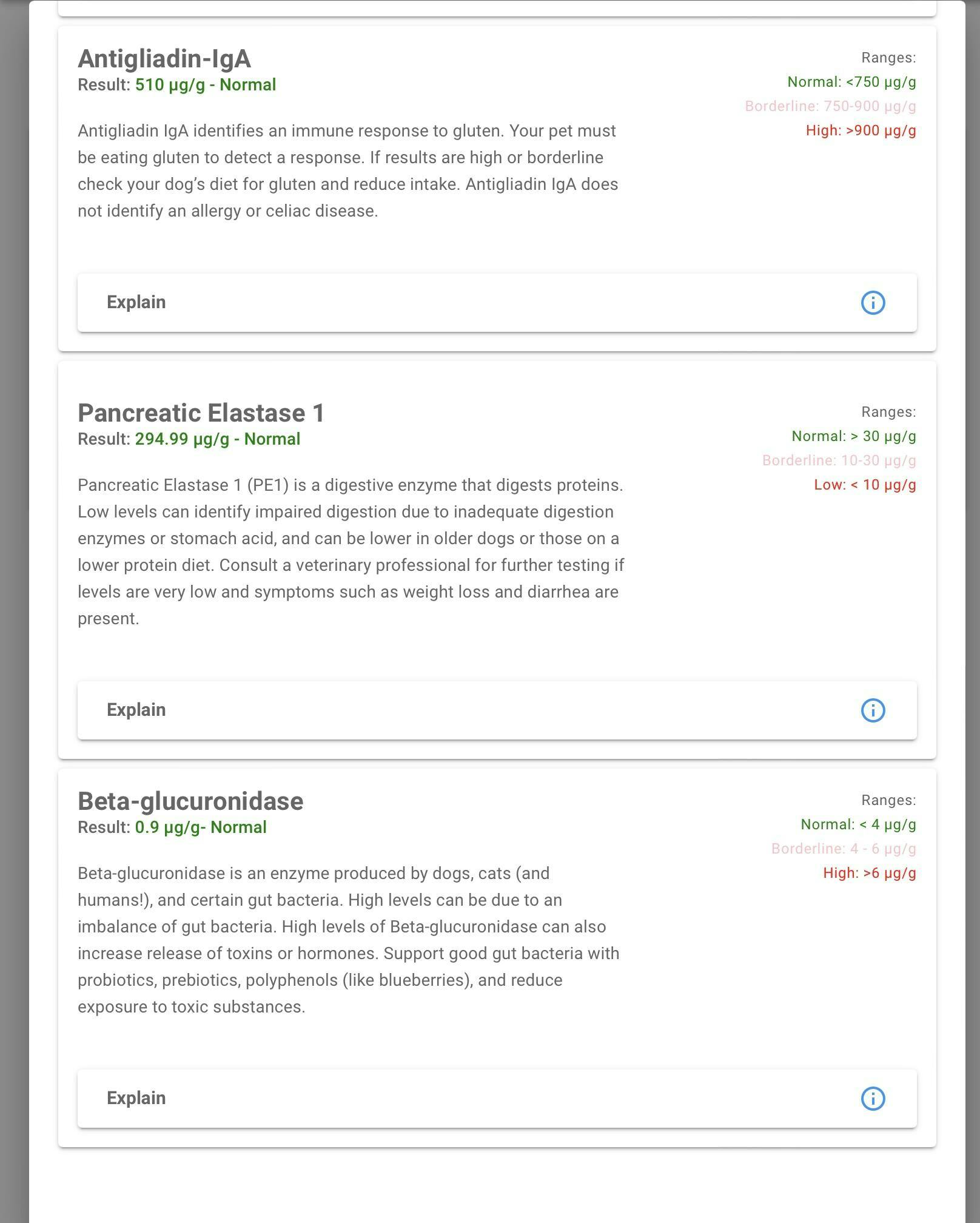Click the info icon for Pancreatic Elastase 1
Image resolution: width=980 pixels, height=1223 pixels.
pyautogui.click(x=873, y=710)
